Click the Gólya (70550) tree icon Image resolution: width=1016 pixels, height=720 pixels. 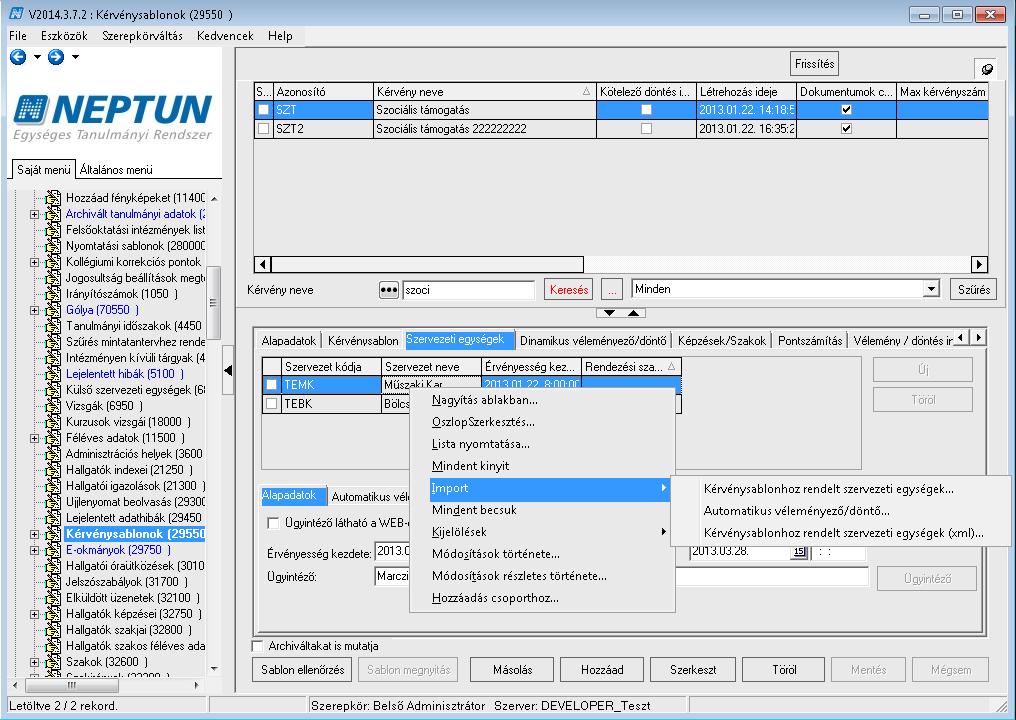coord(53,310)
